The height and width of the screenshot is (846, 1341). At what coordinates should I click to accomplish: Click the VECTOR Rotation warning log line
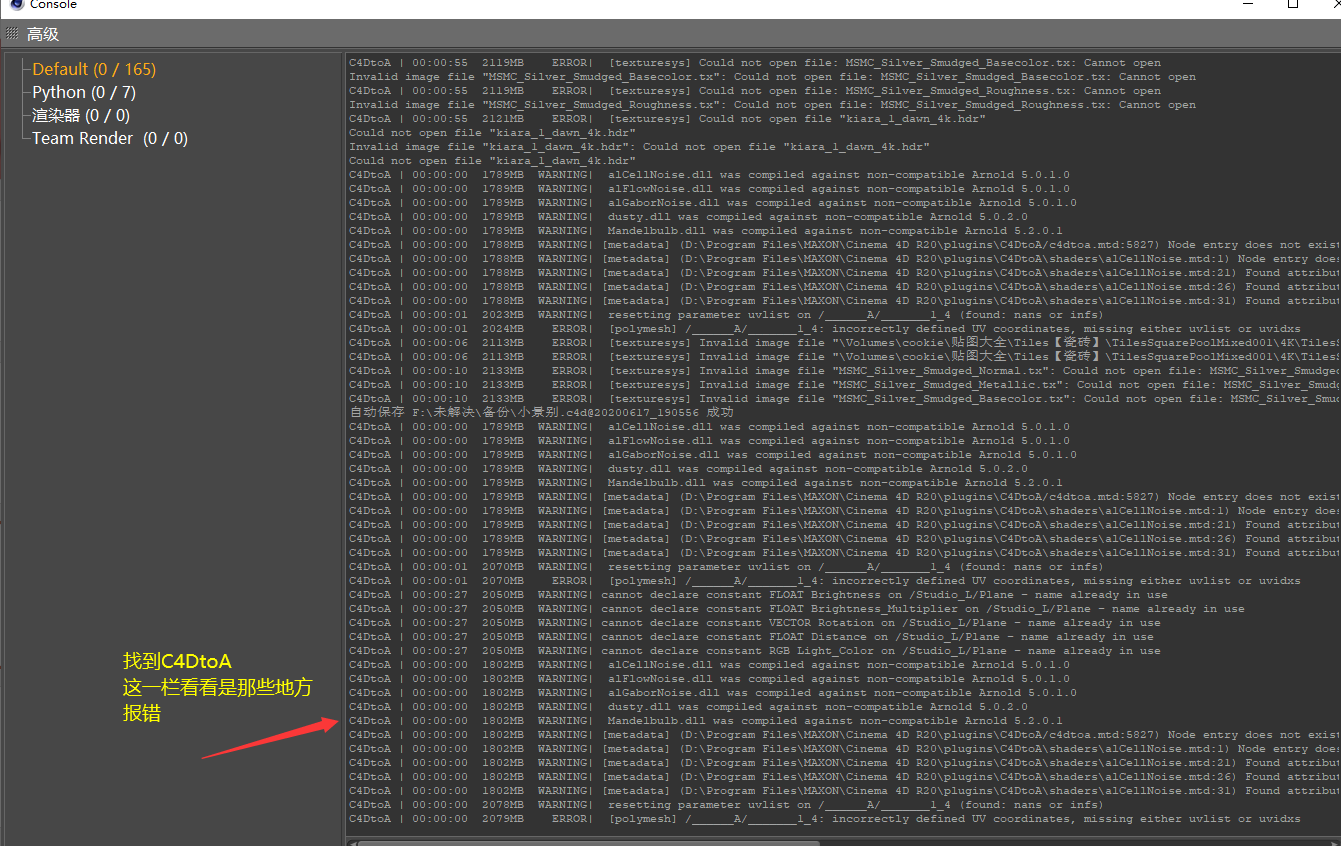(x=880, y=622)
